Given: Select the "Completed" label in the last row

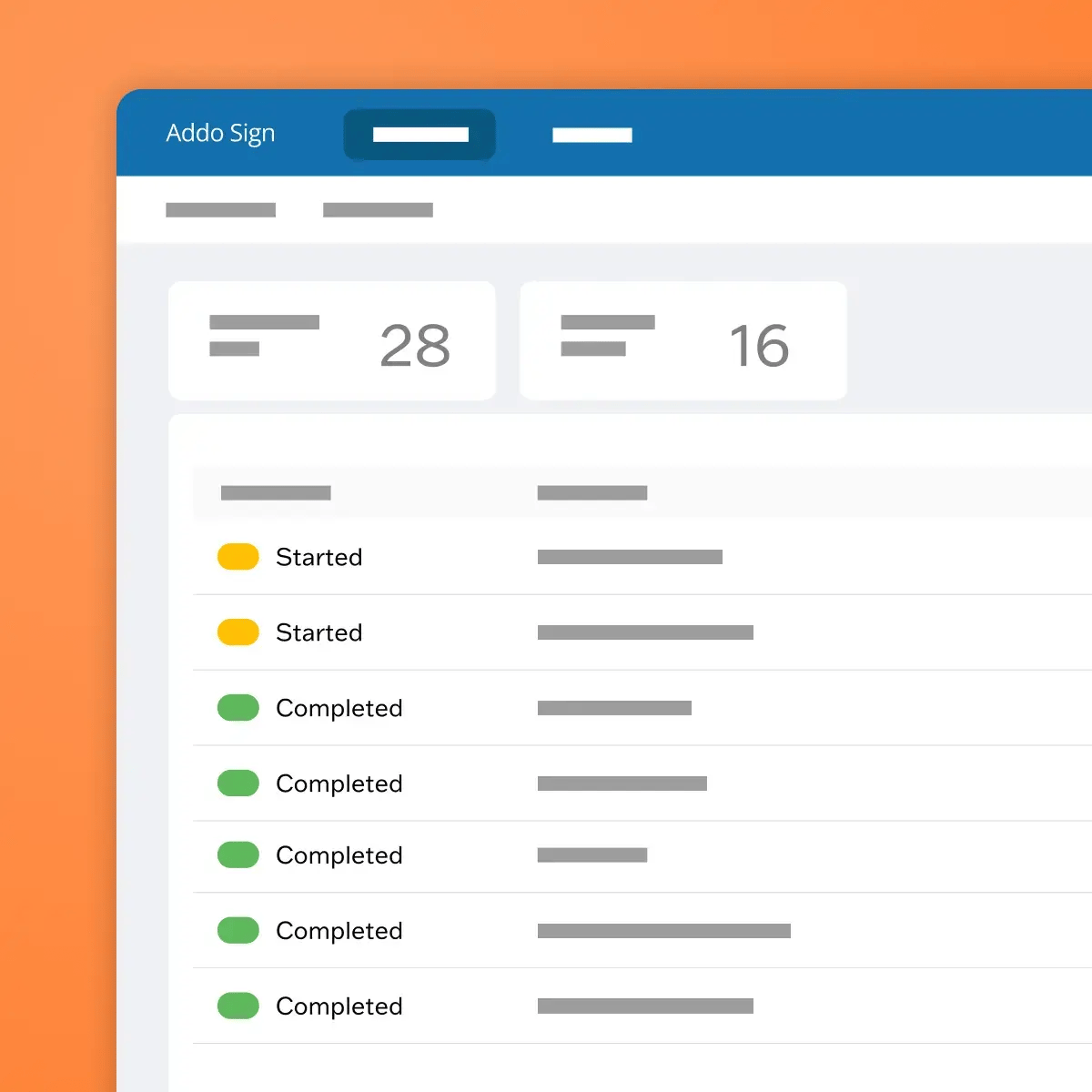Looking at the screenshot, I should (x=339, y=1006).
